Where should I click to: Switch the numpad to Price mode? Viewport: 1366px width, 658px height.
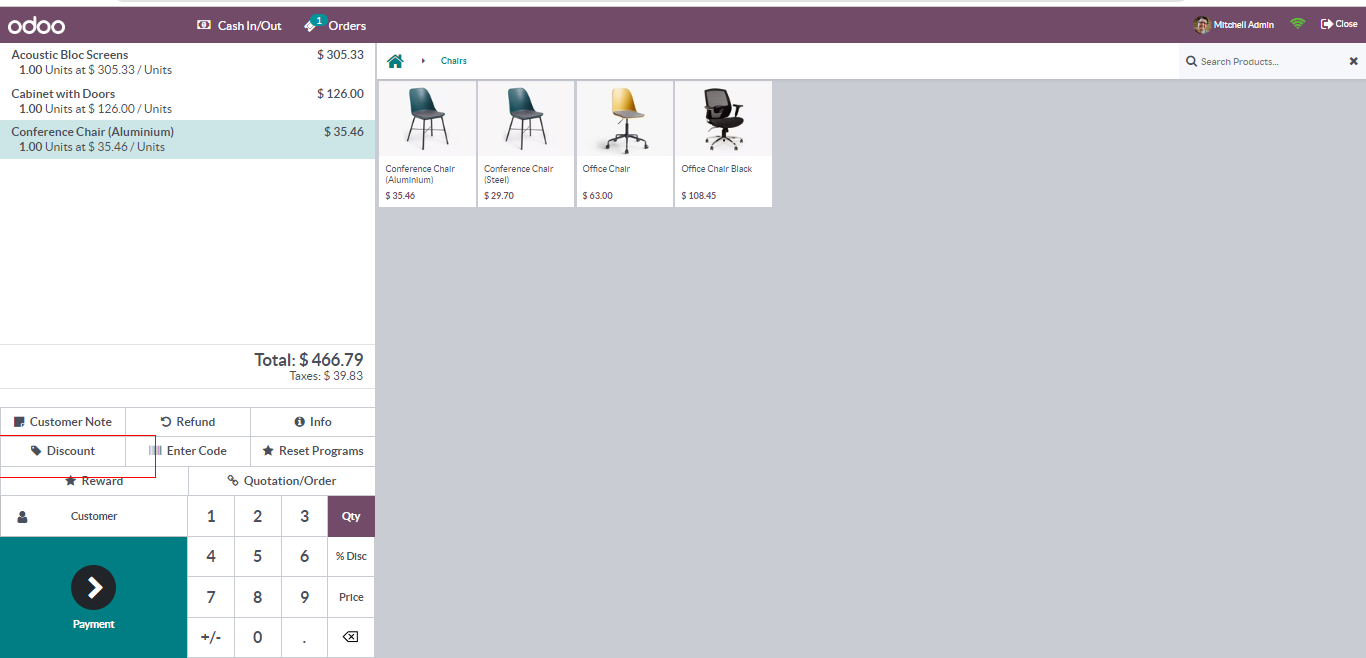351,597
